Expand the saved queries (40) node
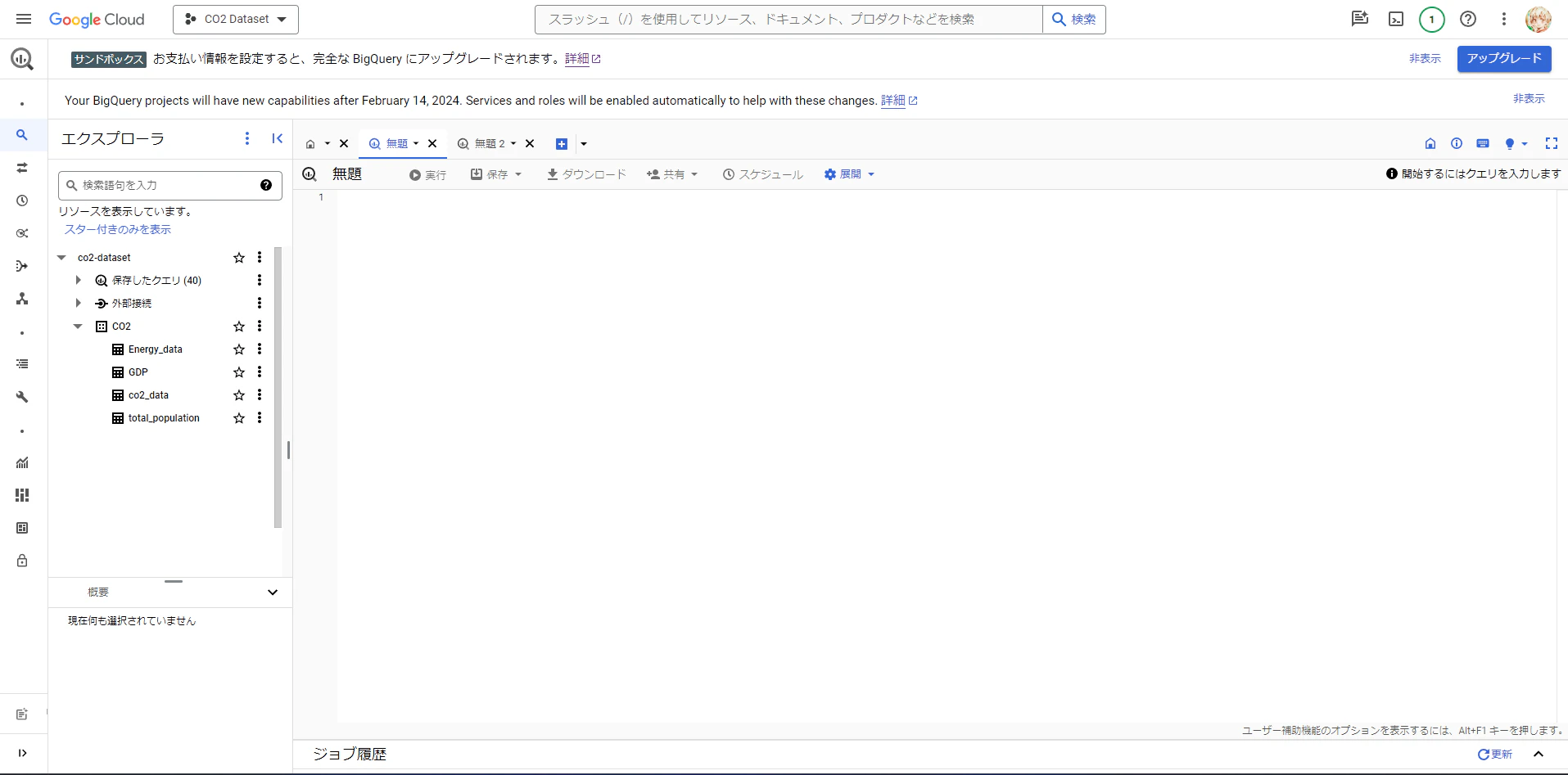Screen dimensions: 1568x775 click(79, 281)
